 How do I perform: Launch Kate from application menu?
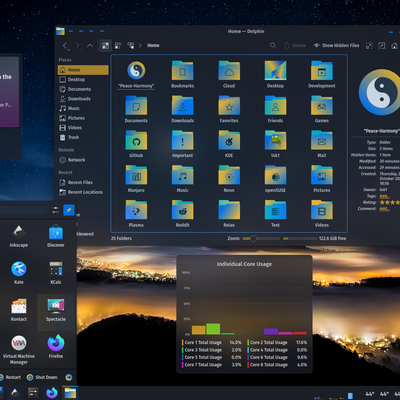click(19, 273)
